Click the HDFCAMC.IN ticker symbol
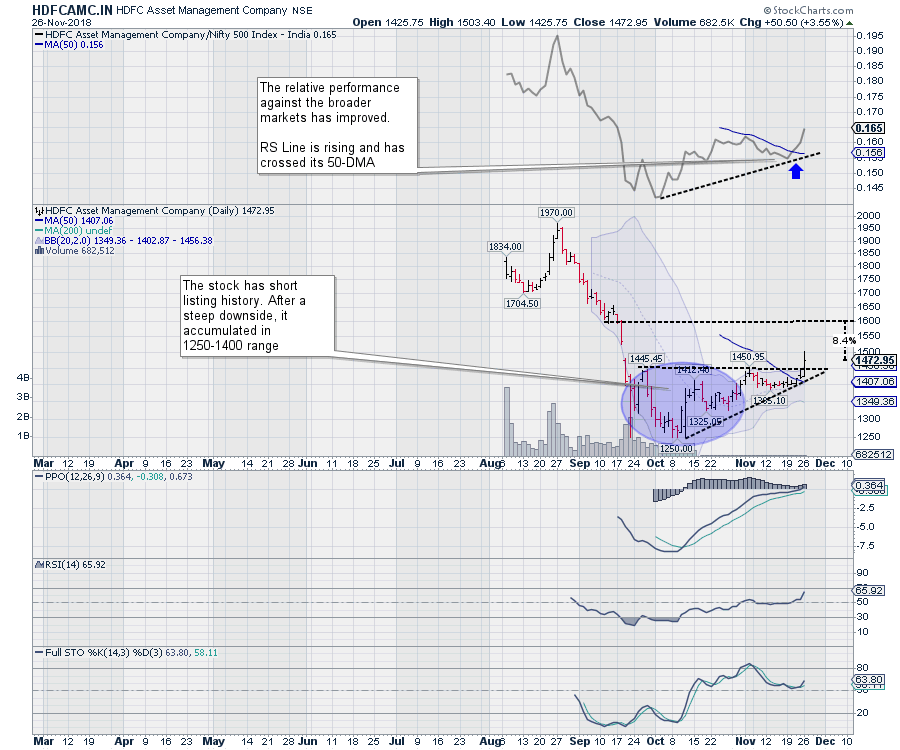 [x=72, y=10]
